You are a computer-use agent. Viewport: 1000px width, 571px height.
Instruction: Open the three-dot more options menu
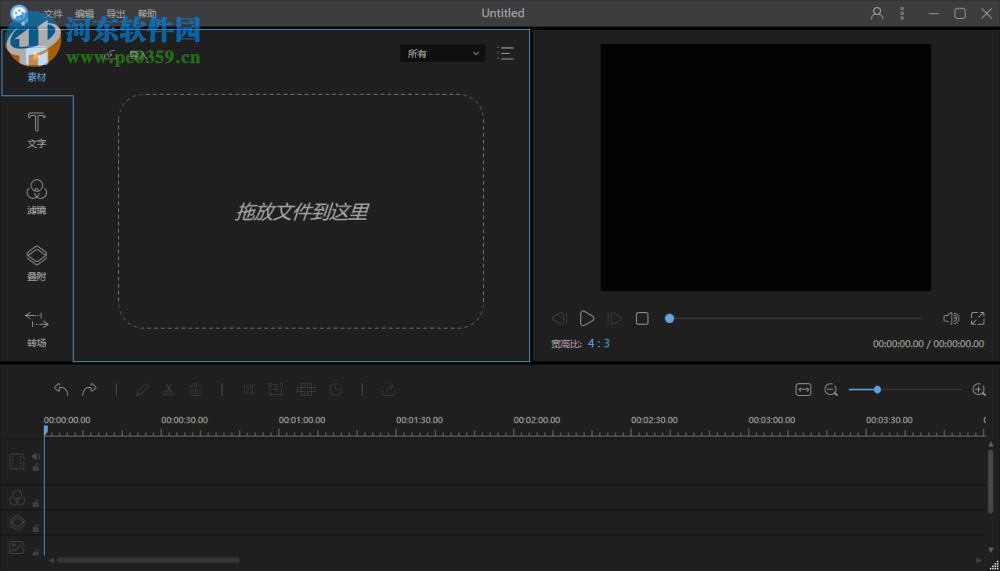pyautogui.click(x=902, y=13)
